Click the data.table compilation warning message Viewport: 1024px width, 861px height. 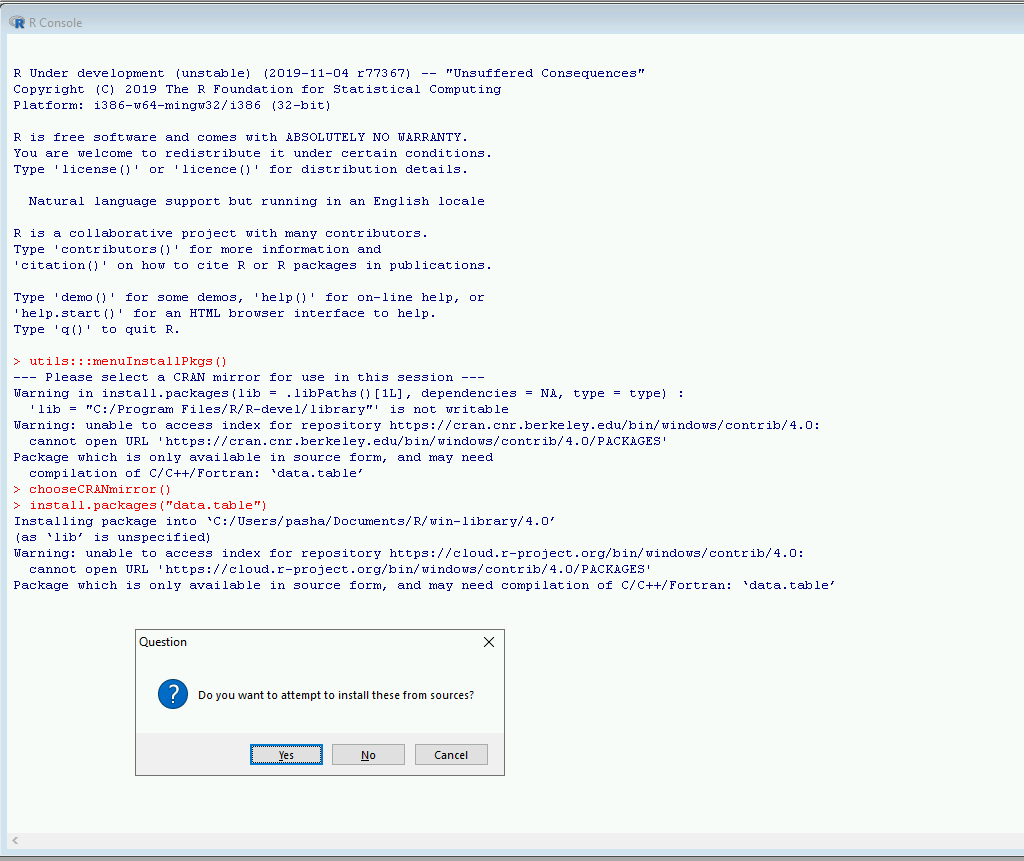[420, 584]
